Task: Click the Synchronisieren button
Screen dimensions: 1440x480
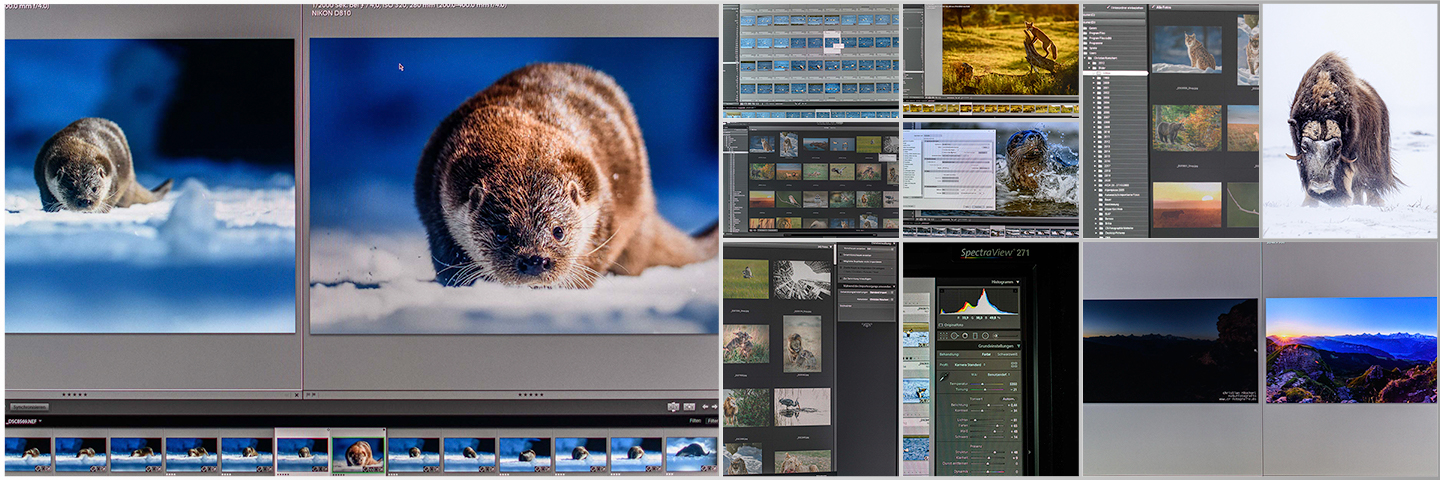Action: (x=29, y=407)
